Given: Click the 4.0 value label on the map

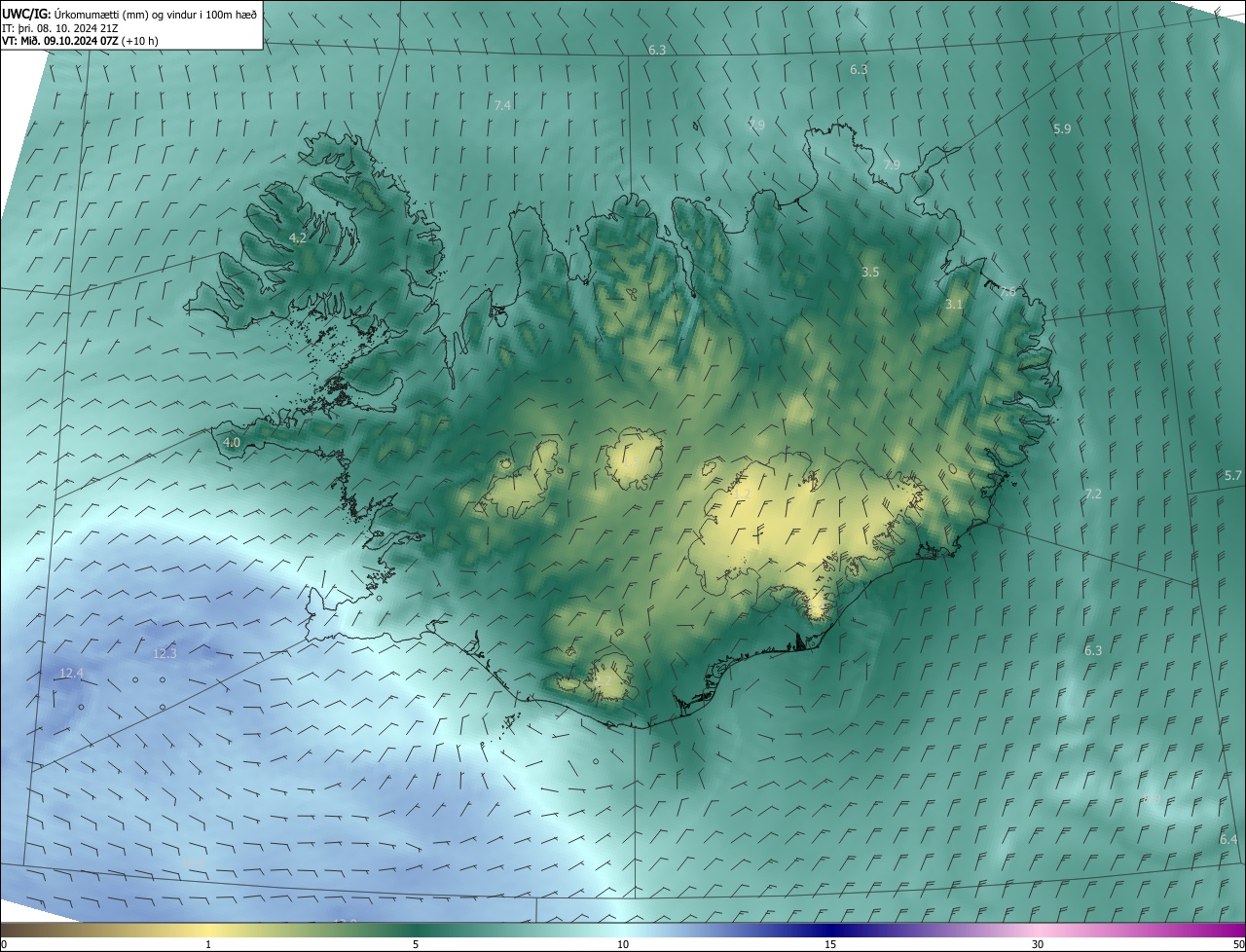Looking at the screenshot, I should 232,443.
